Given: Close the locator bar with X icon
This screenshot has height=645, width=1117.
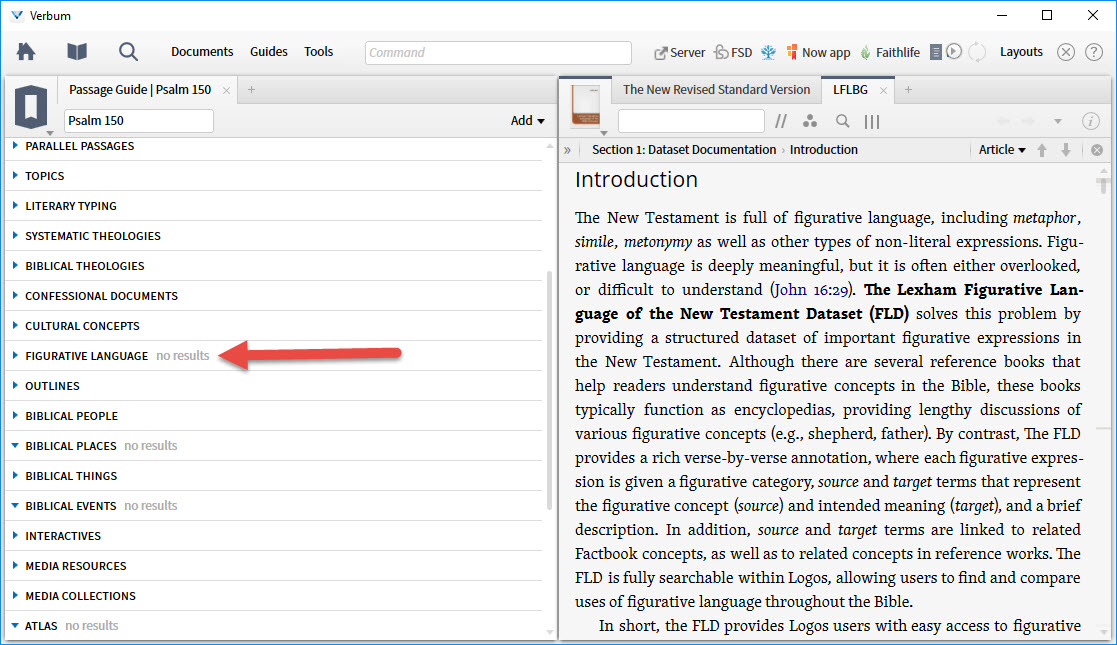Looking at the screenshot, I should 1097,150.
